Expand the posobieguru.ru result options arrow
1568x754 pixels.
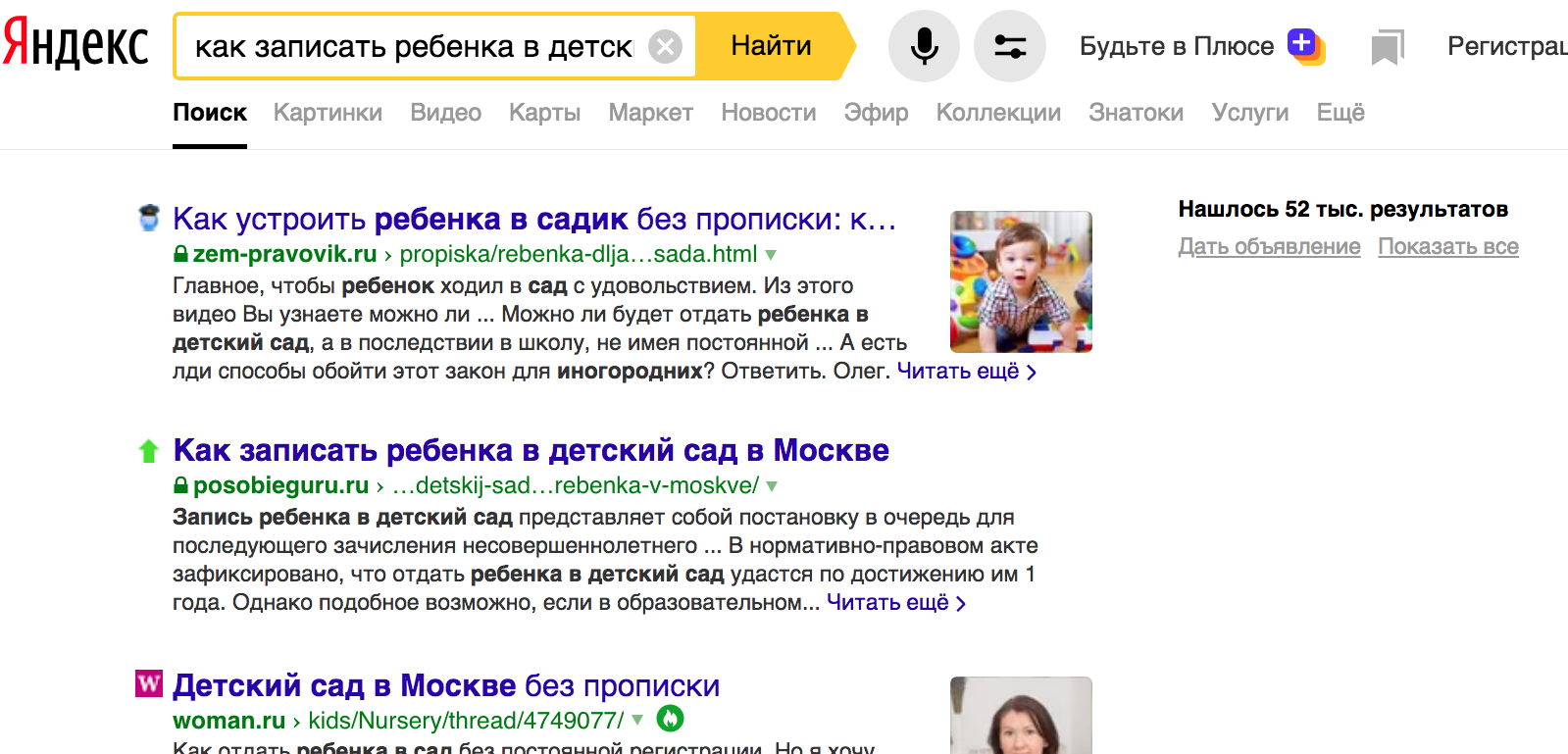point(772,486)
